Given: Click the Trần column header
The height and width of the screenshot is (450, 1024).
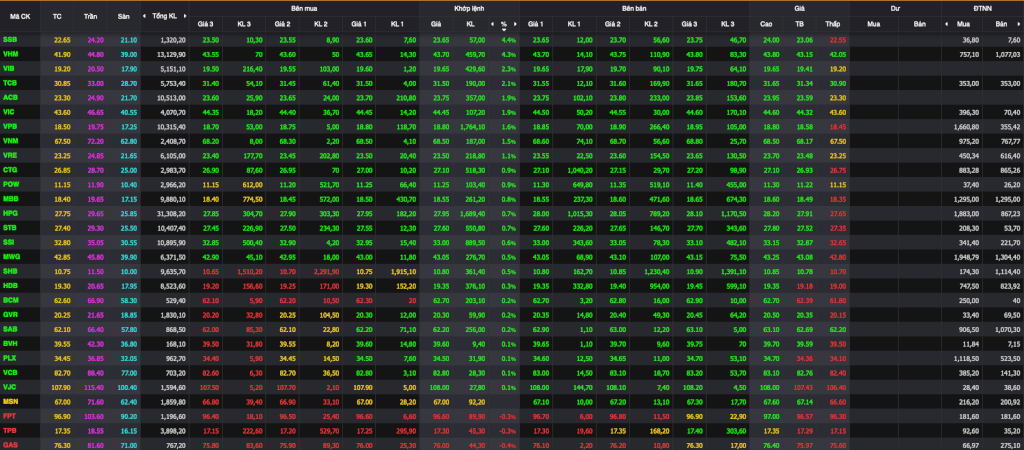Looking at the screenshot, I should coord(91,15).
